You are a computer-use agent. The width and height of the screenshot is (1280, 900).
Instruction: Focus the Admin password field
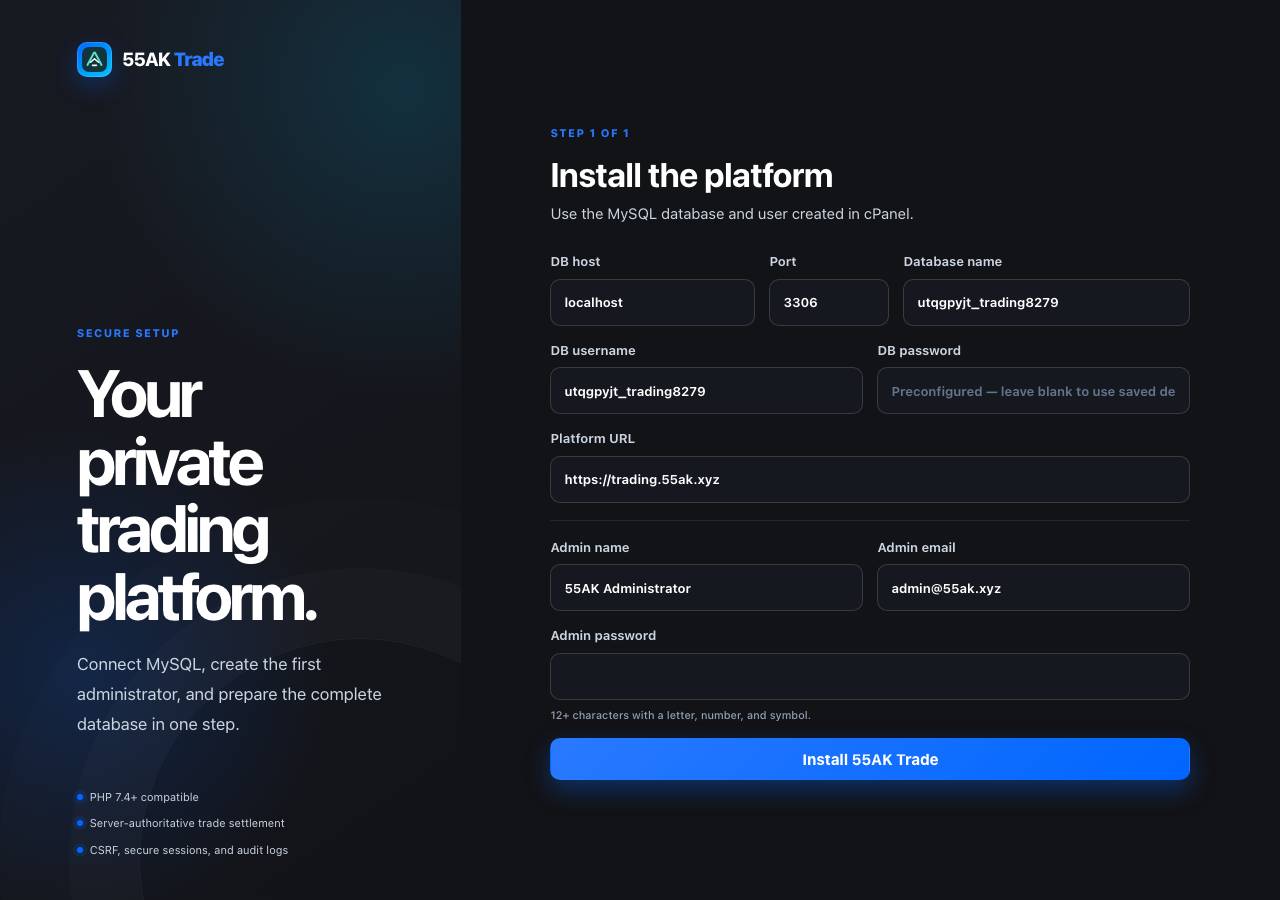click(870, 676)
